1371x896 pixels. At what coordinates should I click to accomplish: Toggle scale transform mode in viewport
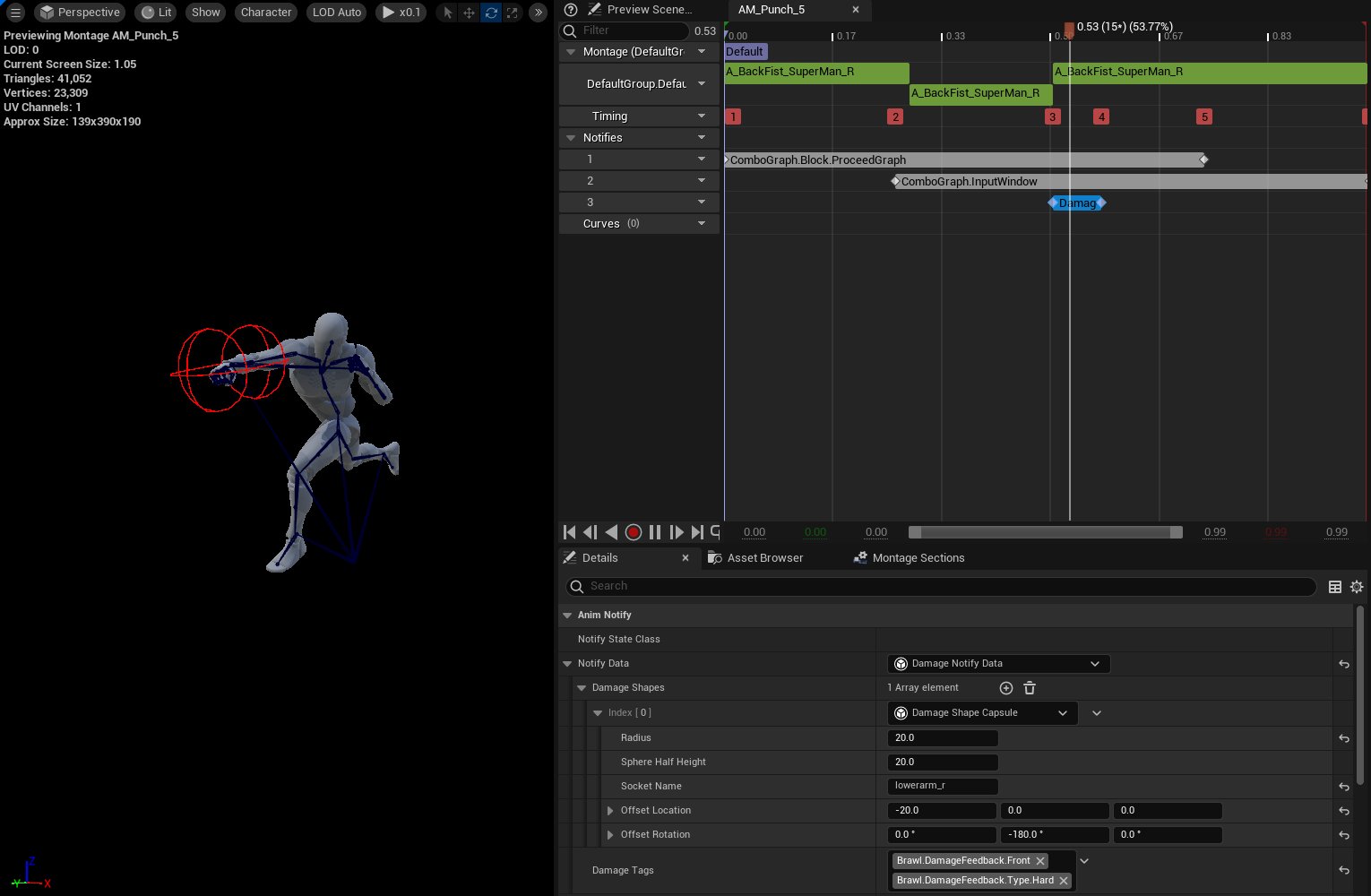coord(512,13)
